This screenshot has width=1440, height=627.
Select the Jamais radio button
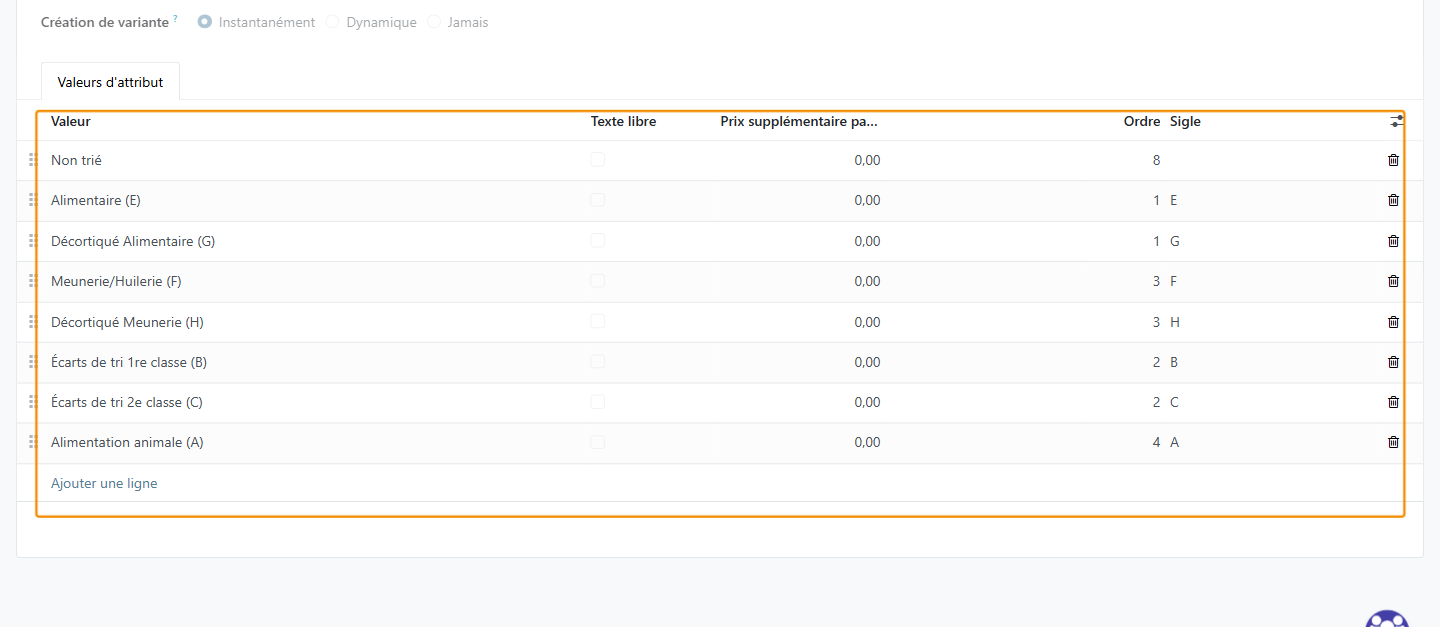coord(434,22)
